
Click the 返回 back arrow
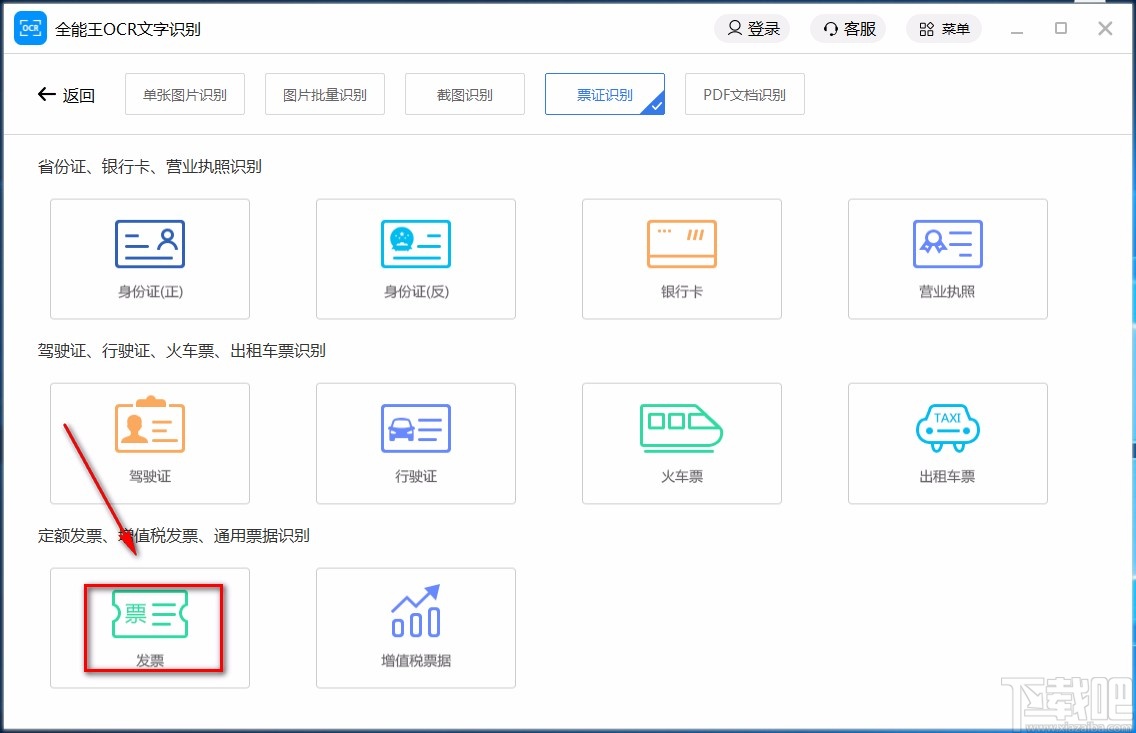pyautogui.click(x=66, y=93)
